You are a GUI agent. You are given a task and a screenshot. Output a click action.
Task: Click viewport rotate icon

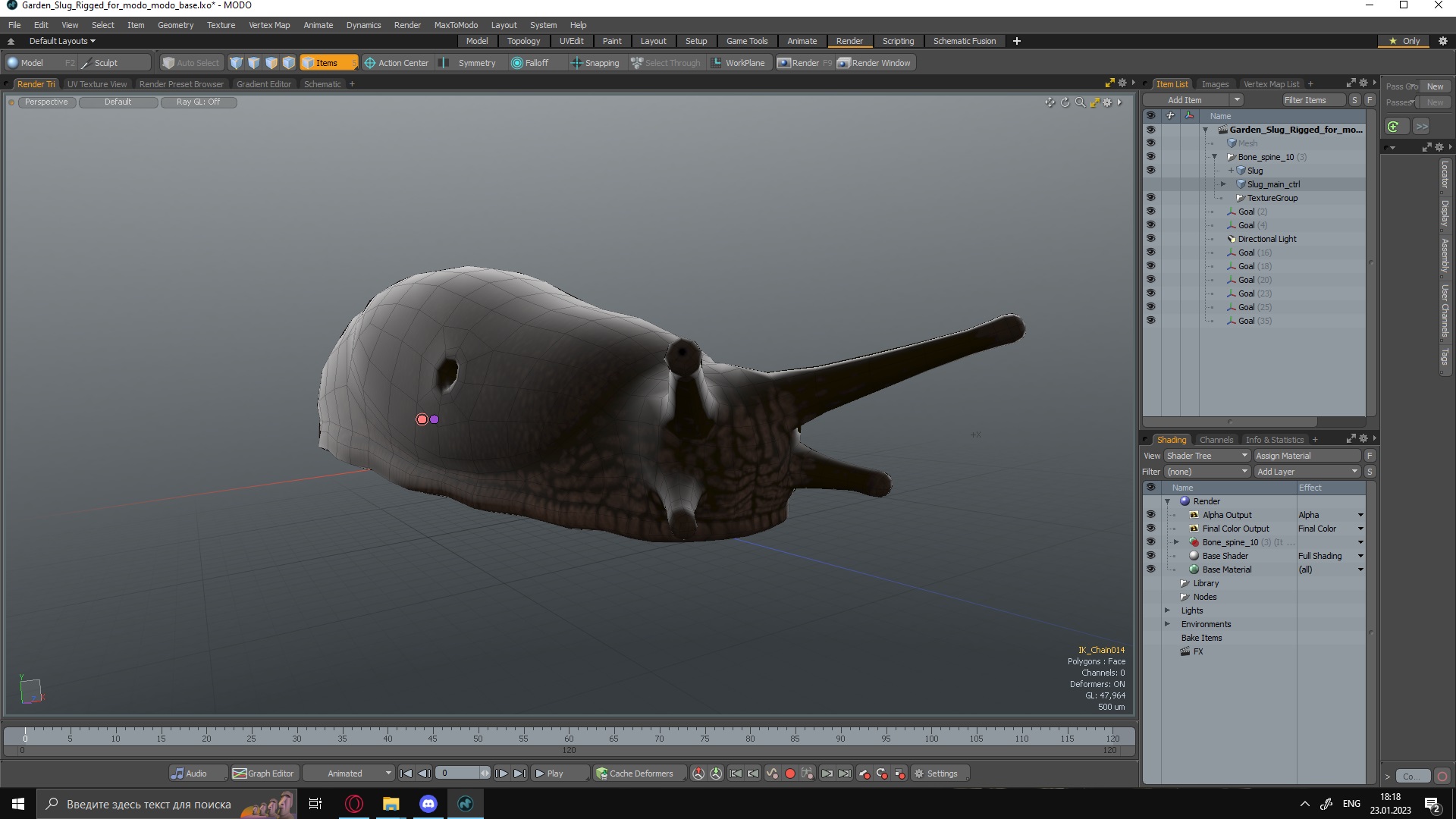click(1065, 102)
